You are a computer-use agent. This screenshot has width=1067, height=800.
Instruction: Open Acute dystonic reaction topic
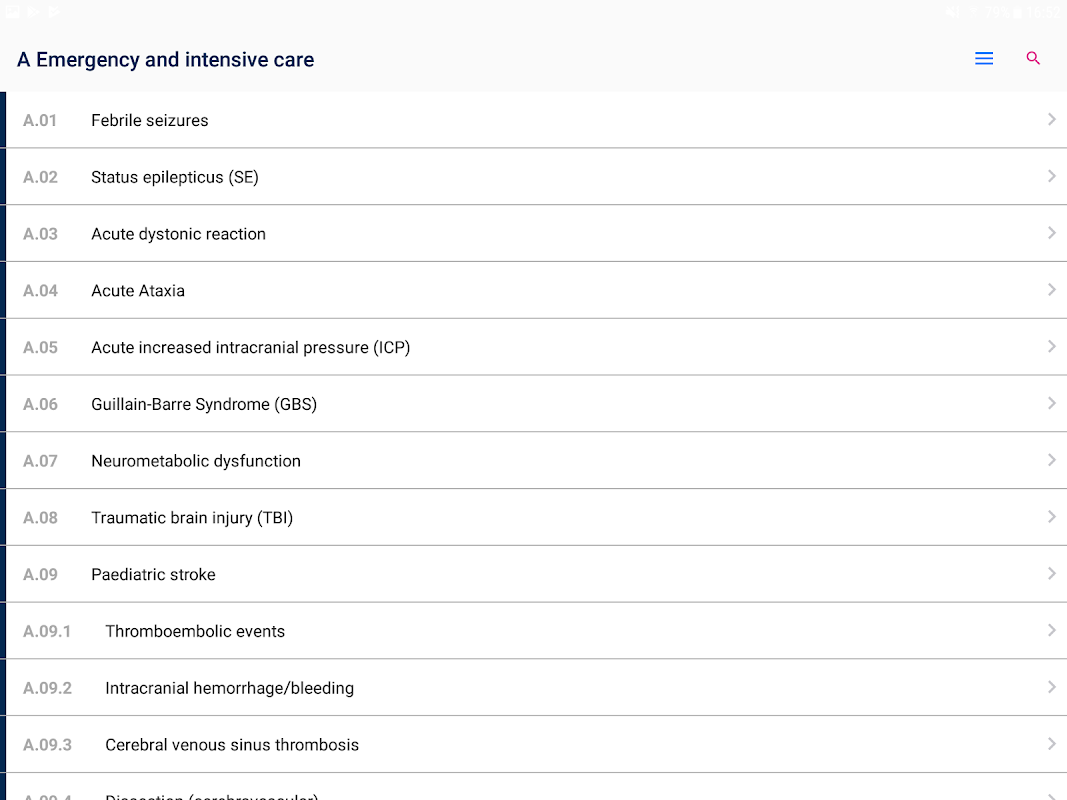[178, 234]
